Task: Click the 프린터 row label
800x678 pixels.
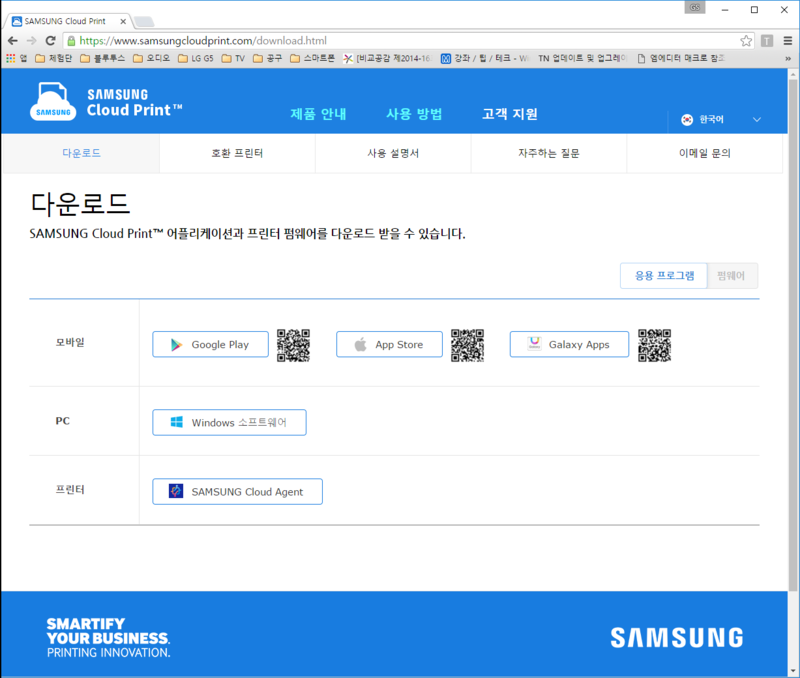Action: (70, 490)
